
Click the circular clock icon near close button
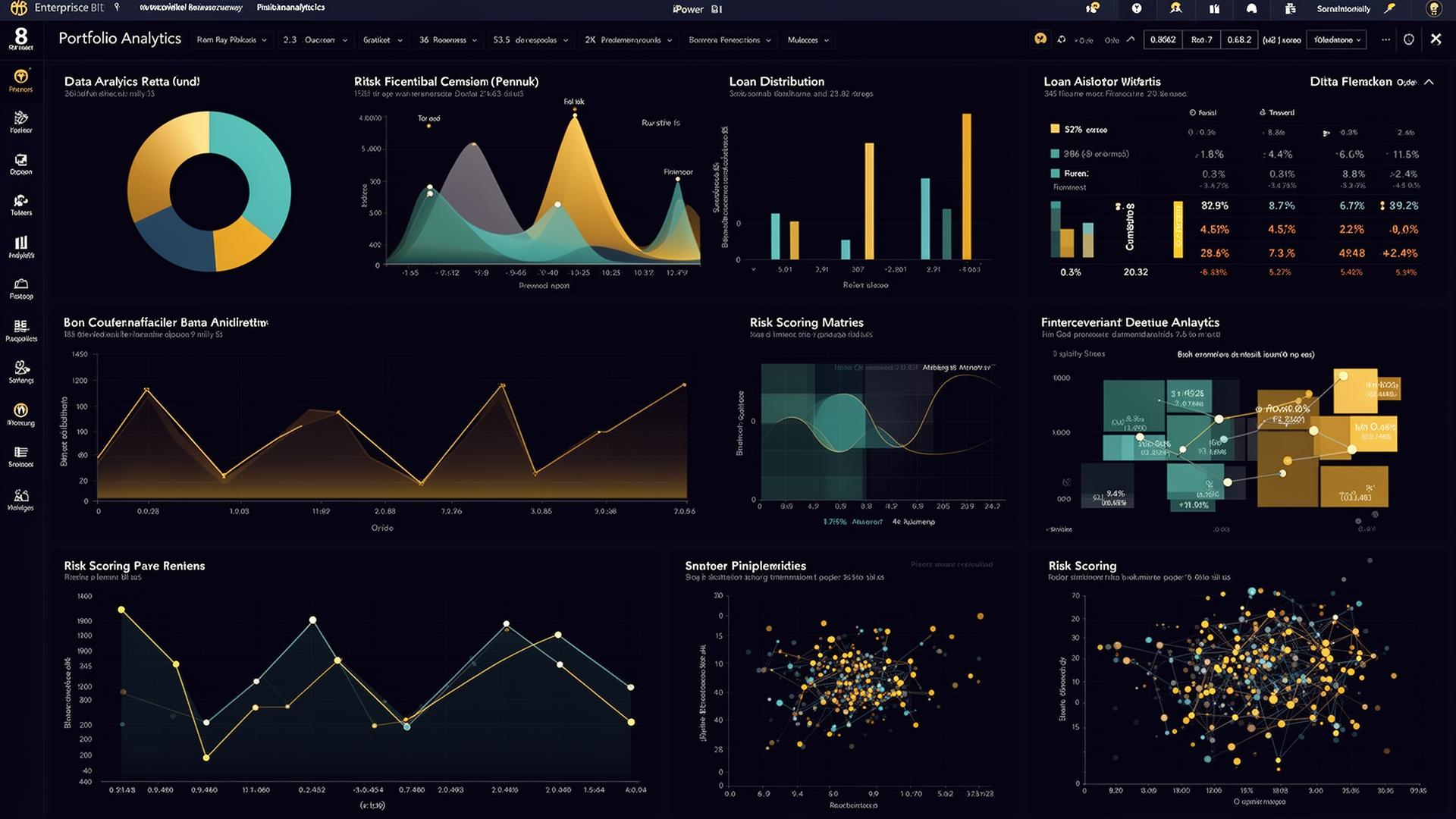(x=1409, y=39)
